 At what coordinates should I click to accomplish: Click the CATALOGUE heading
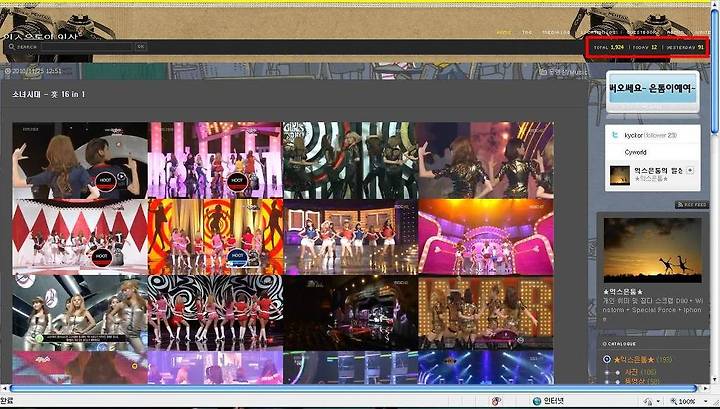[x=619, y=343]
